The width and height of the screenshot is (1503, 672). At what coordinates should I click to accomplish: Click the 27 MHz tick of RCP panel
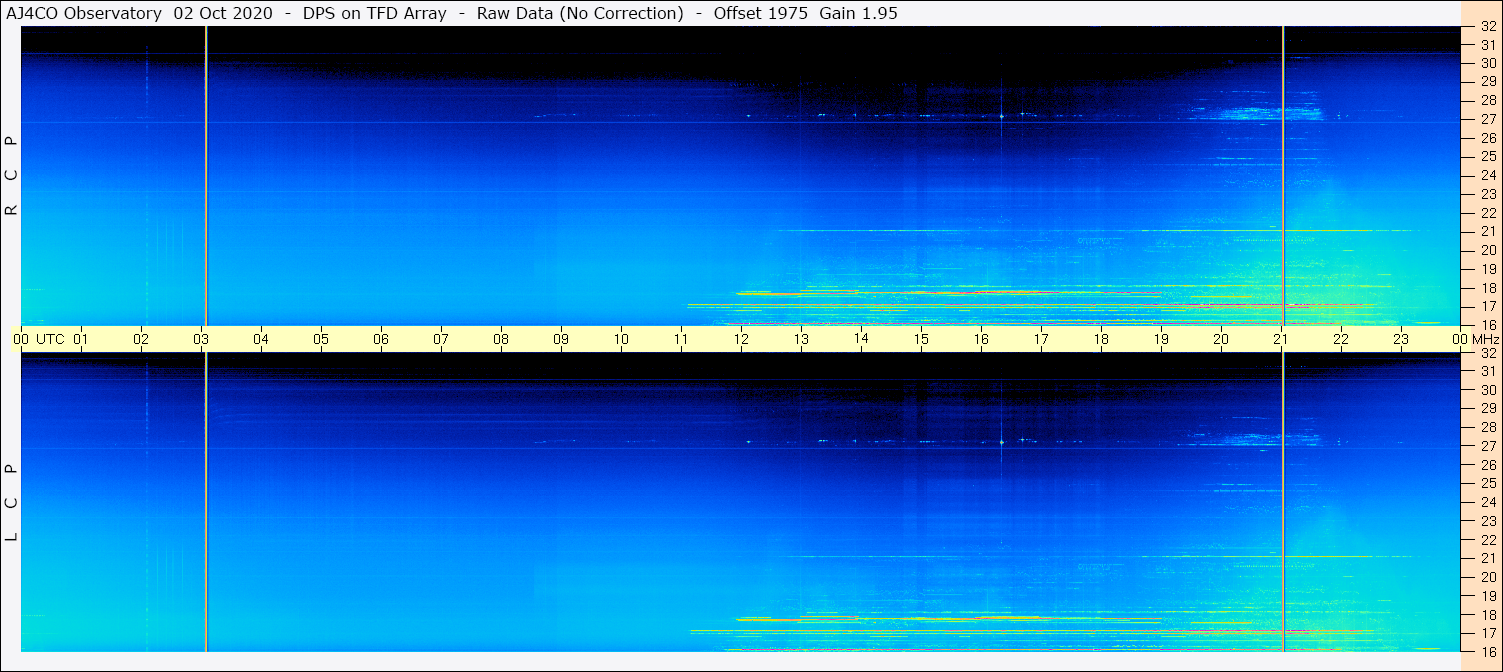click(x=1487, y=119)
